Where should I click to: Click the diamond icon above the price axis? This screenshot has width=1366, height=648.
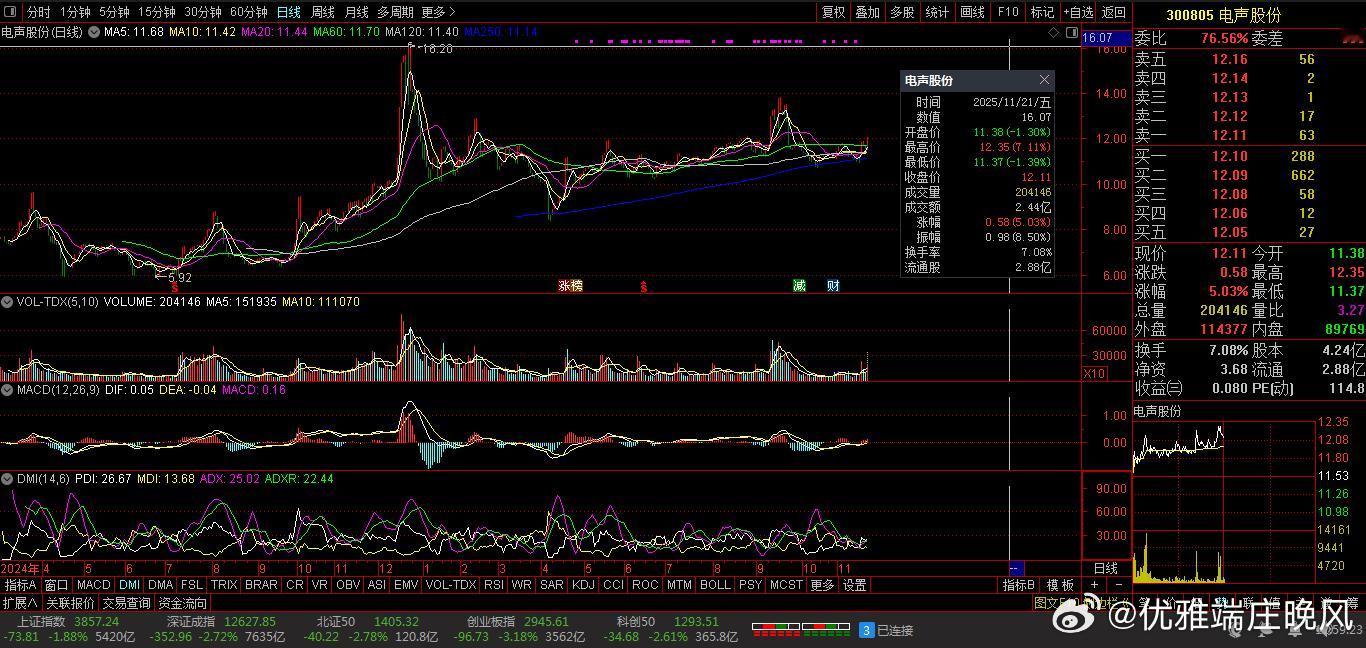pyautogui.click(x=1054, y=33)
